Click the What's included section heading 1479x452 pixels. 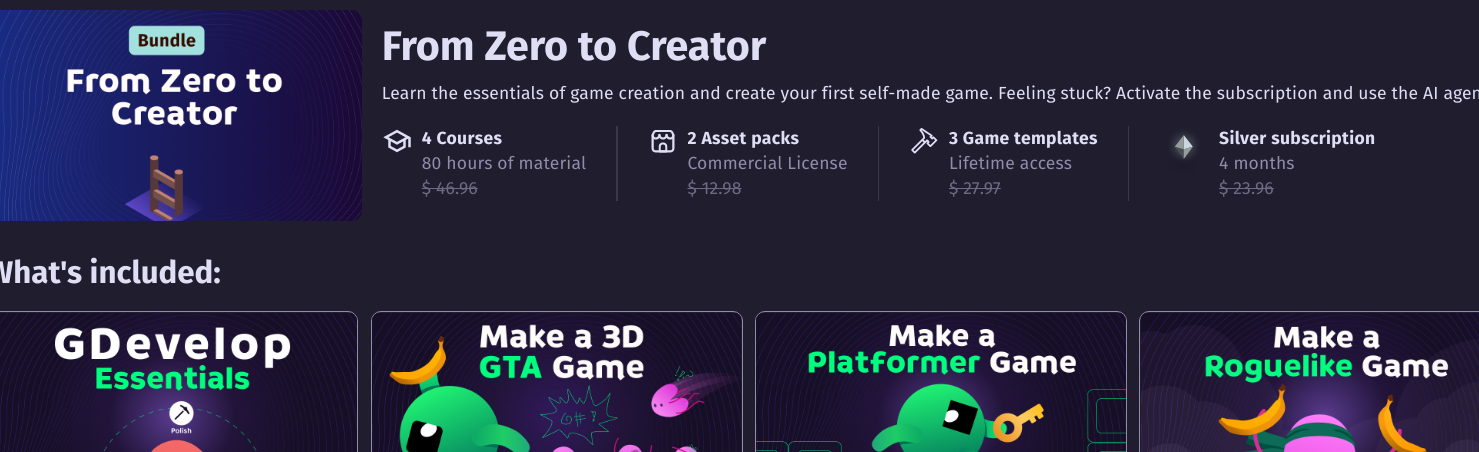[109, 271]
